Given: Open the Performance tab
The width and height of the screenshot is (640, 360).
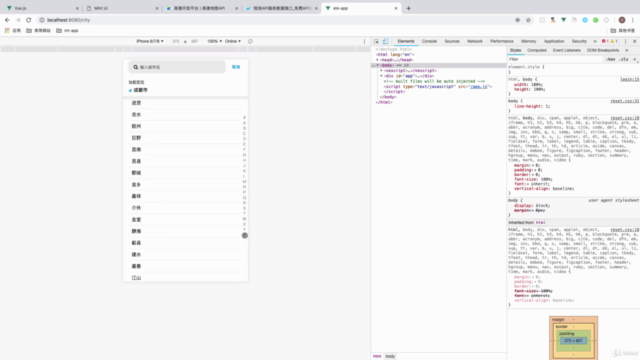Looking at the screenshot, I should click(502, 41).
